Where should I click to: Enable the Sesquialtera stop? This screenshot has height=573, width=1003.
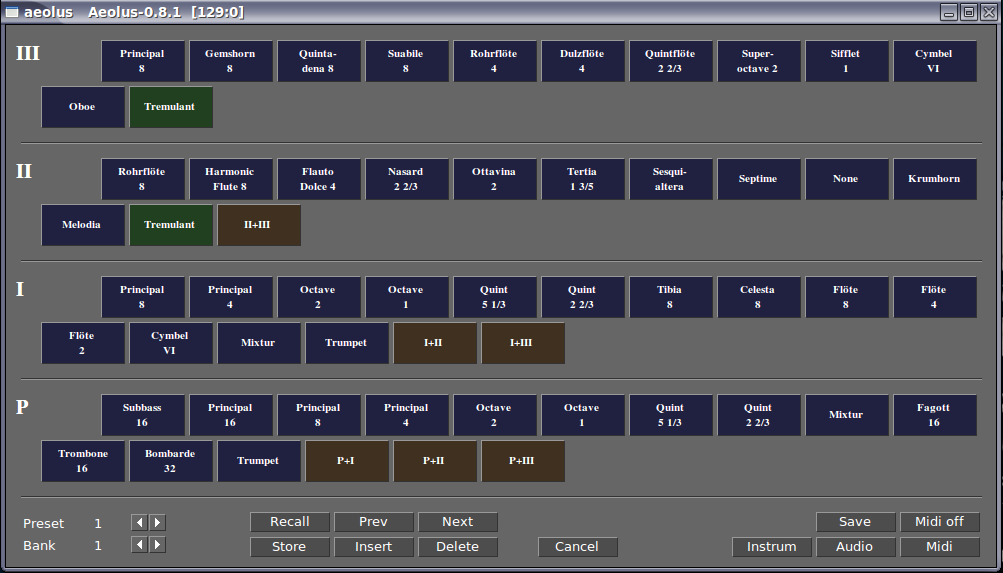coord(670,179)
